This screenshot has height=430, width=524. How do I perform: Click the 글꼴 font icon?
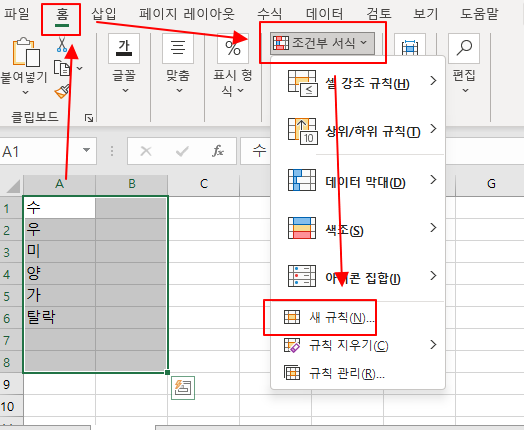click(124, 48)
